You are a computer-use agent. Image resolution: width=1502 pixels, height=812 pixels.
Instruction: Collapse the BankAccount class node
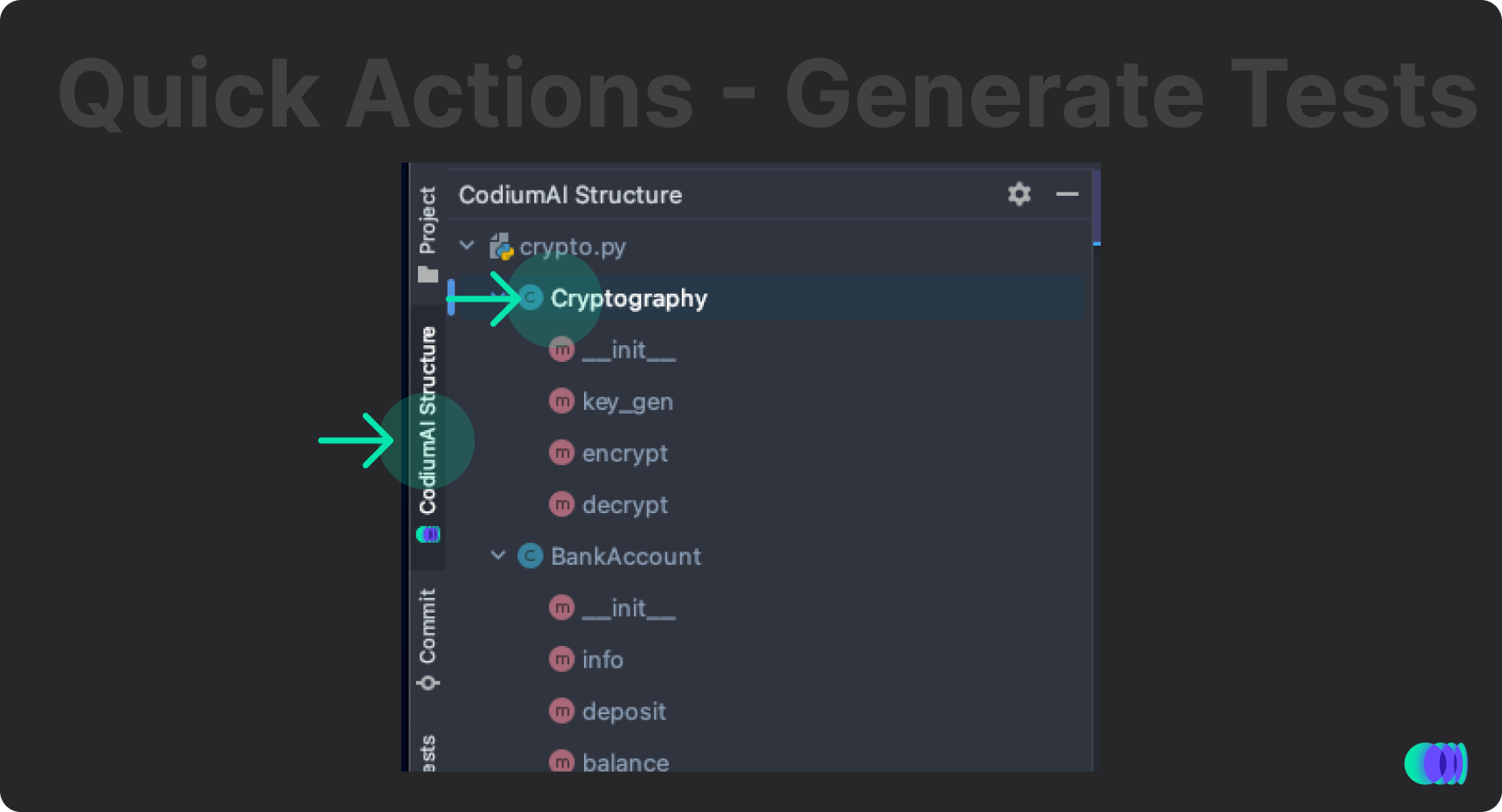[498, 555]
